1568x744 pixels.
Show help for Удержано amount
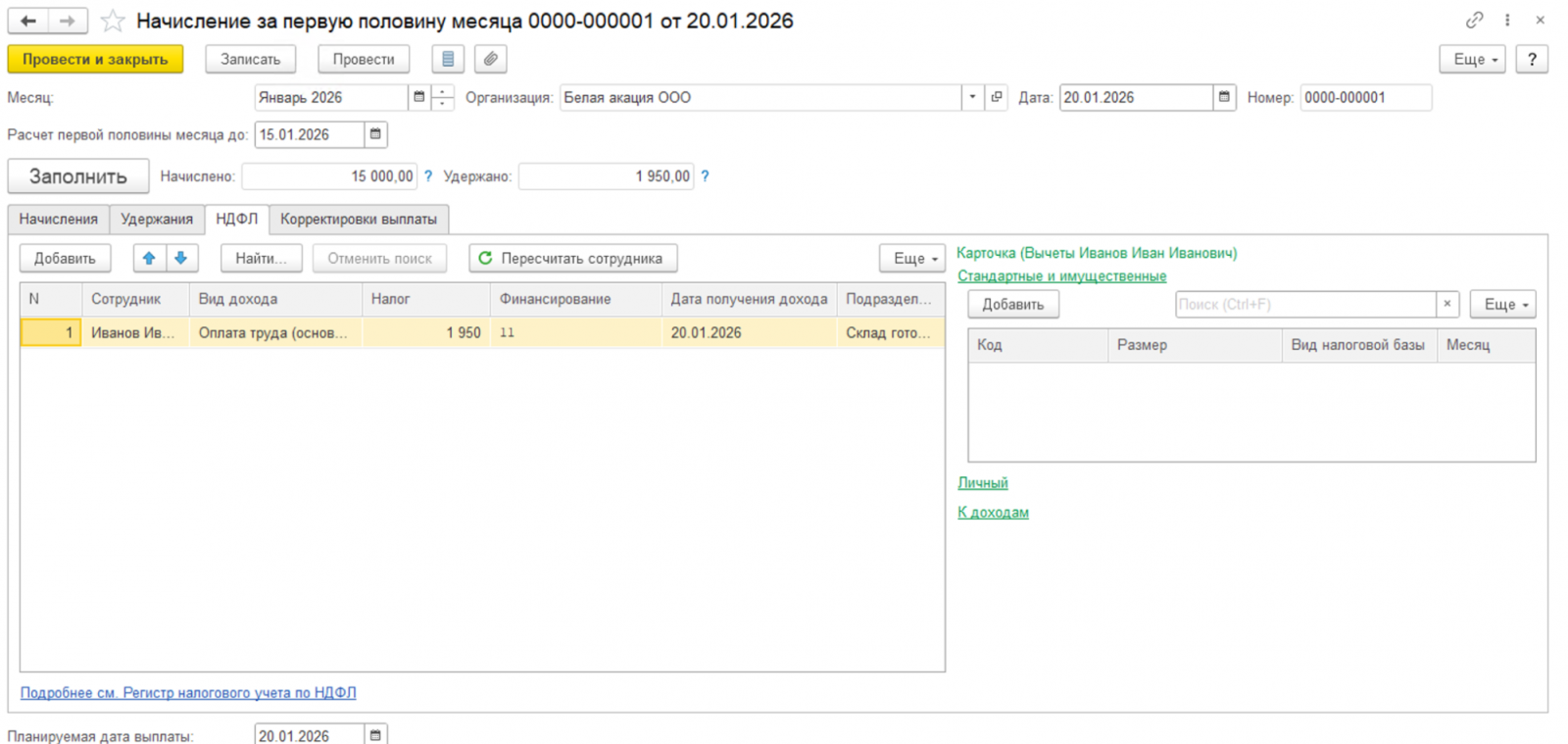705,176
